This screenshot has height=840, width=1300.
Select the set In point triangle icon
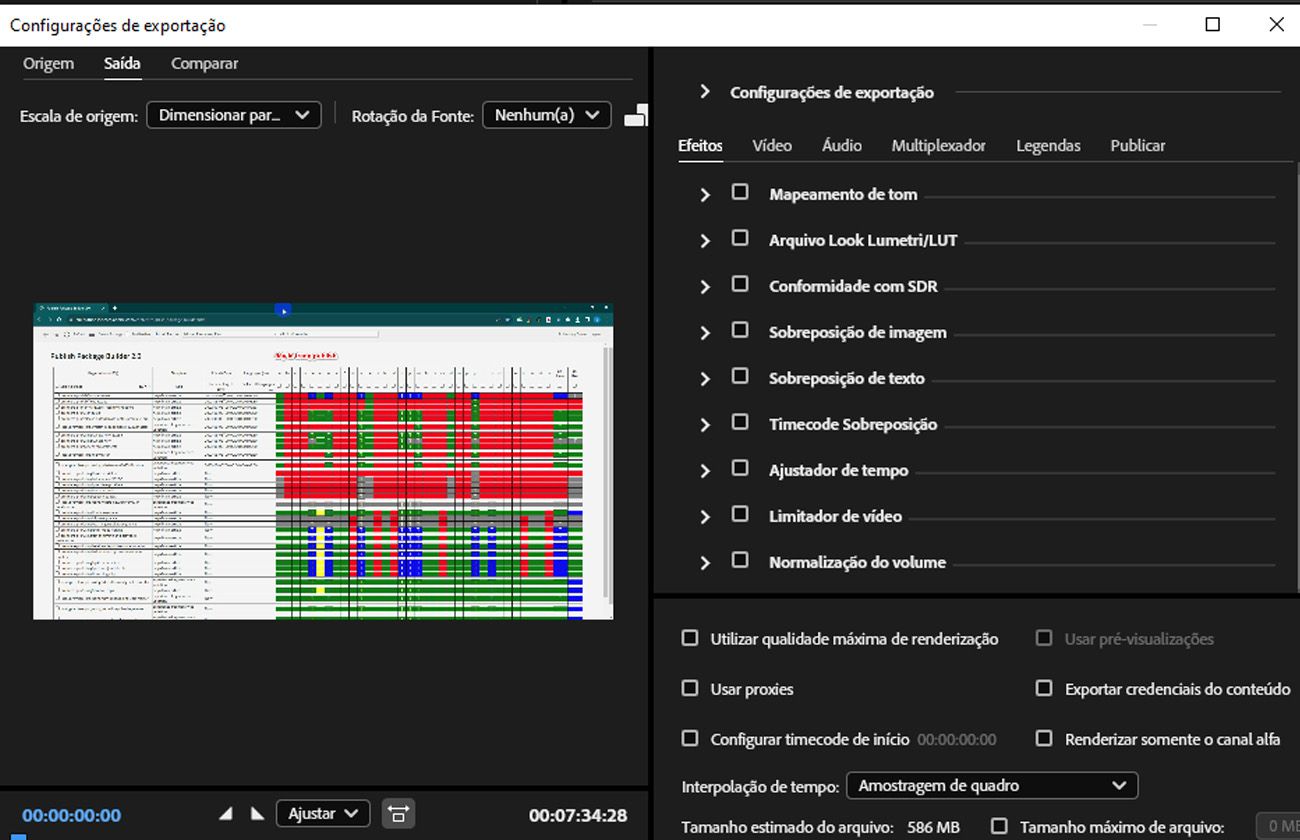coord(225,813)
